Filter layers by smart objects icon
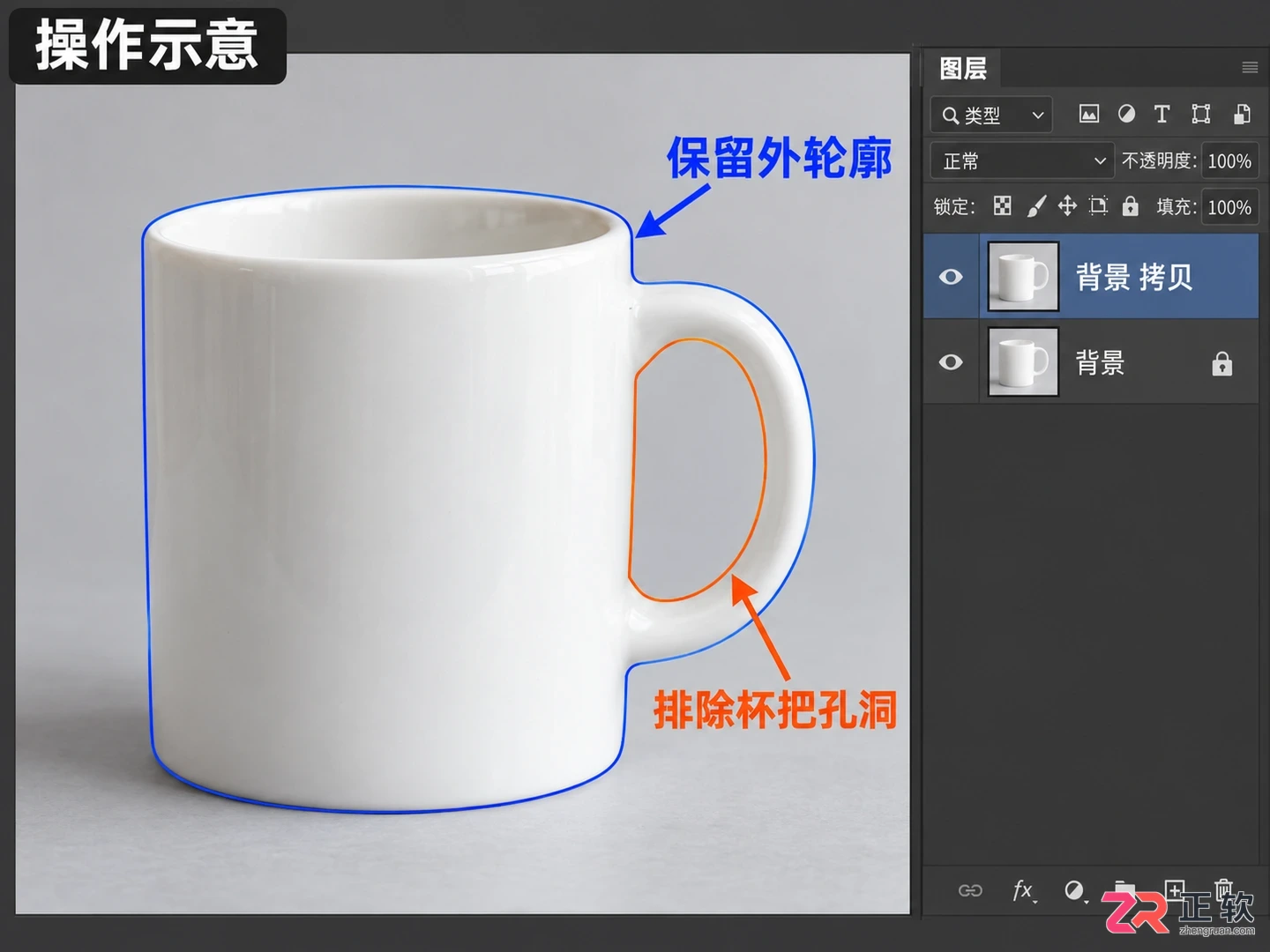This screenshot has height=952, width=1270. coord(1242,114)
